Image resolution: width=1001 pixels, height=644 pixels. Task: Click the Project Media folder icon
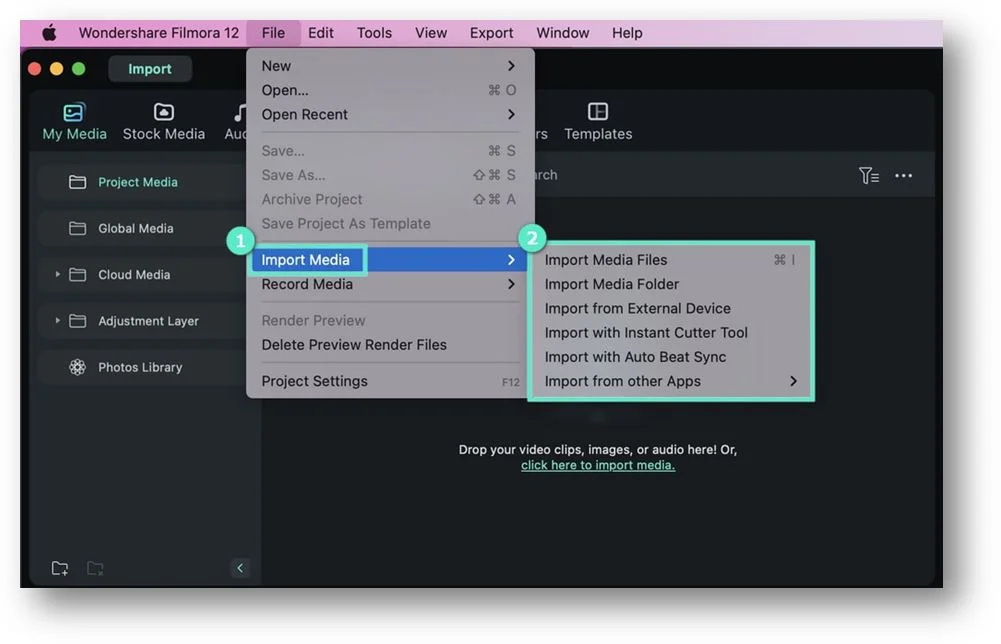pyautogui.click(x=77, y=183)
